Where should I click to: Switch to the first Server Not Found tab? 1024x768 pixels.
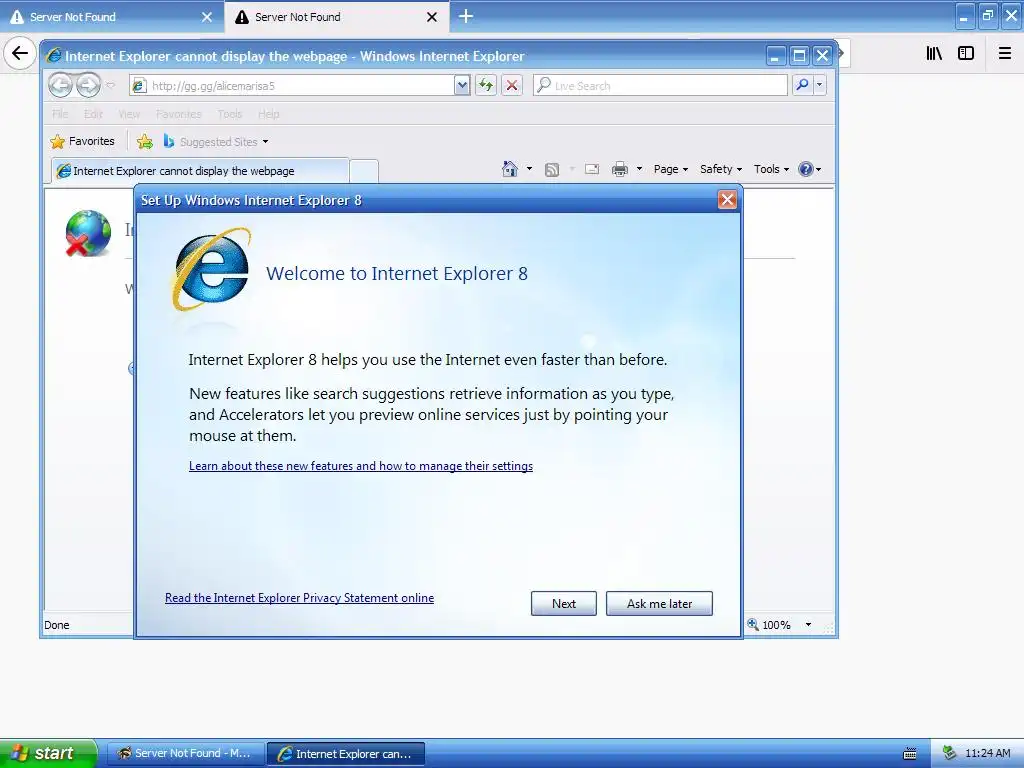pyautogui.click(x=112, y=17)
